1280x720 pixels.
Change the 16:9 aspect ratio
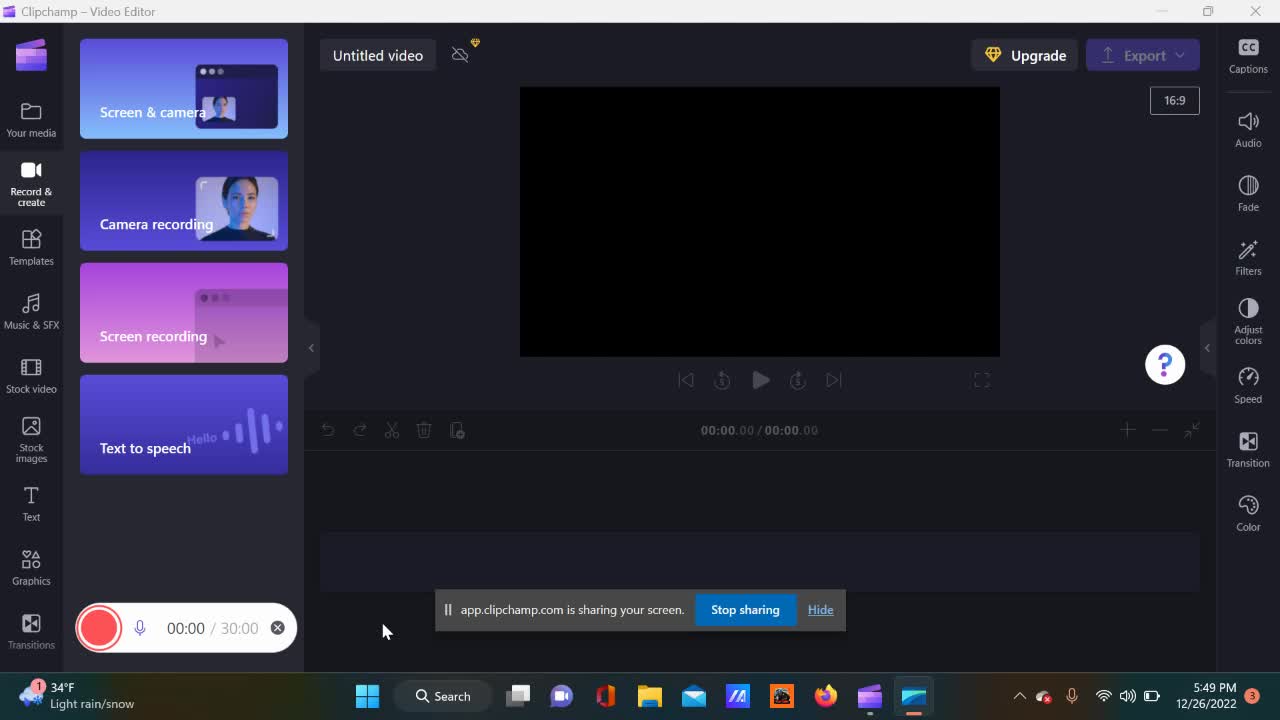point(1175,100)
